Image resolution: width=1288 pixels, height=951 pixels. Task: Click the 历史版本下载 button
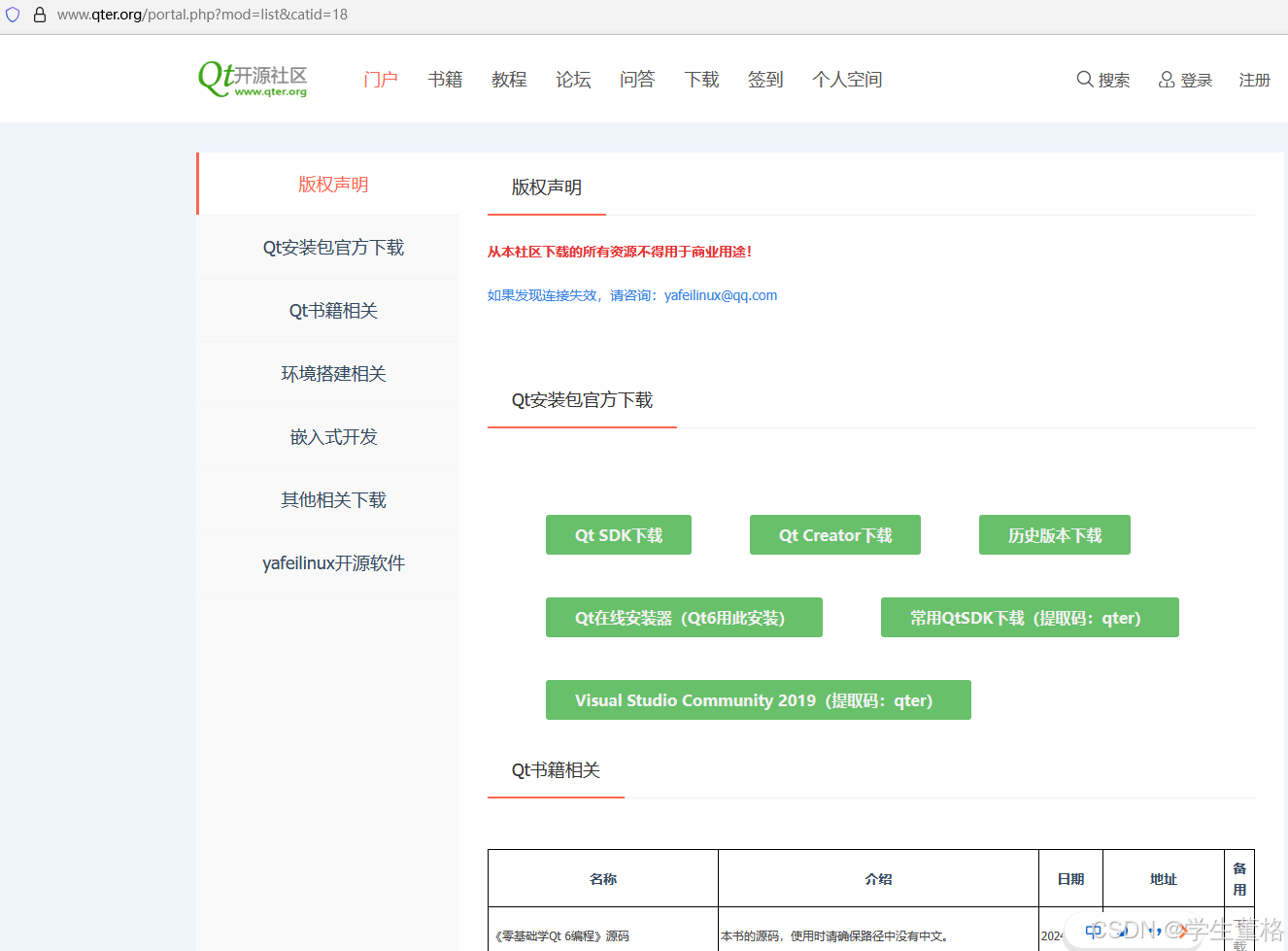1055,535
